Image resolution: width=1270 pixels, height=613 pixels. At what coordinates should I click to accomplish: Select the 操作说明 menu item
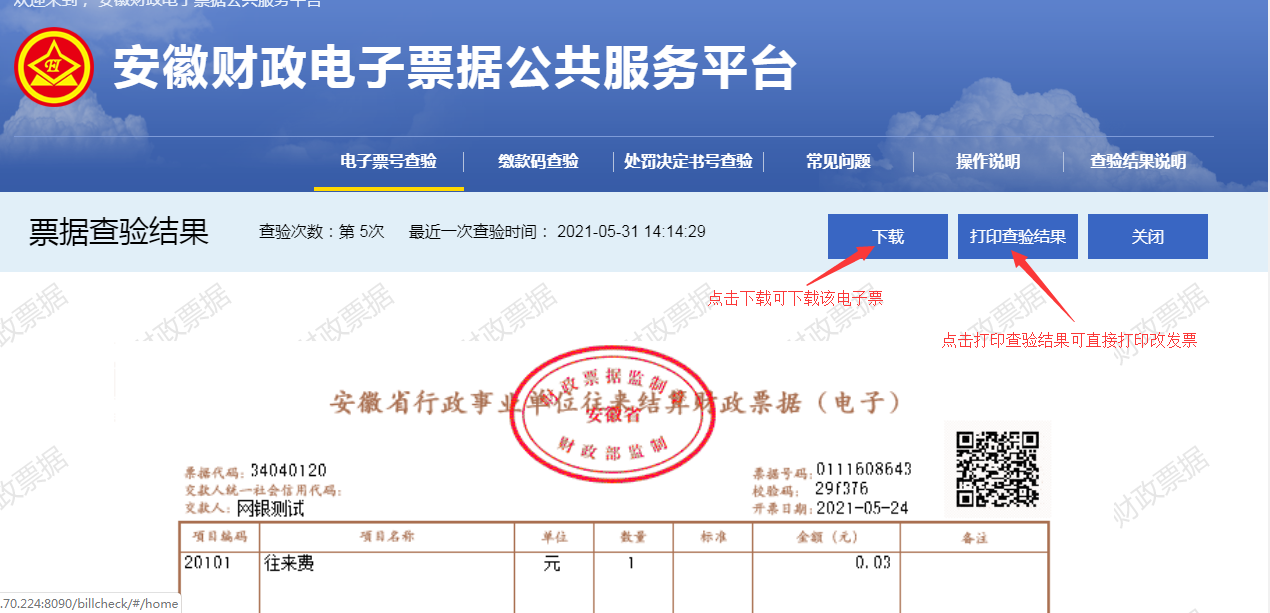988,162
